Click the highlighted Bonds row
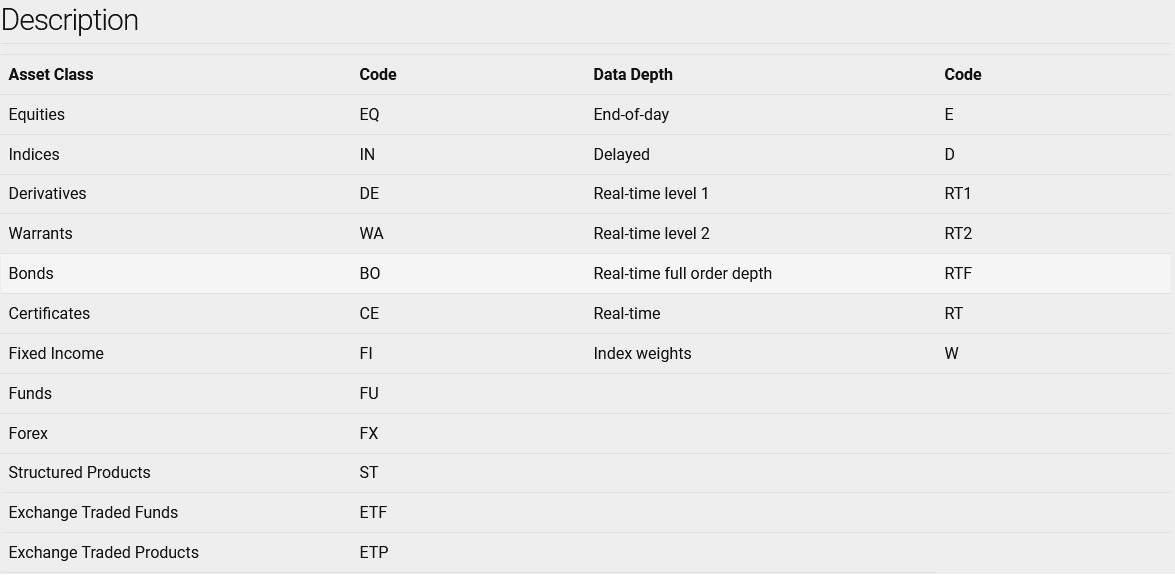This screenshot has height=575, width=1175. 586,274
